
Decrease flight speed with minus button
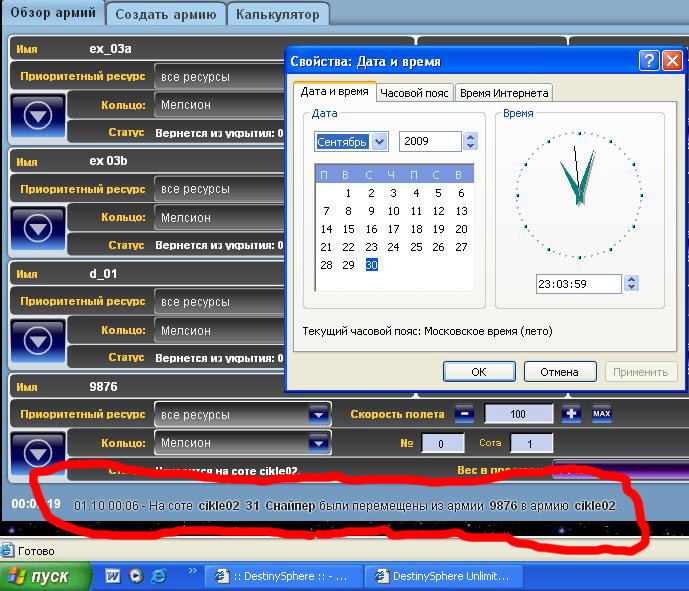(x=464, y=414)
